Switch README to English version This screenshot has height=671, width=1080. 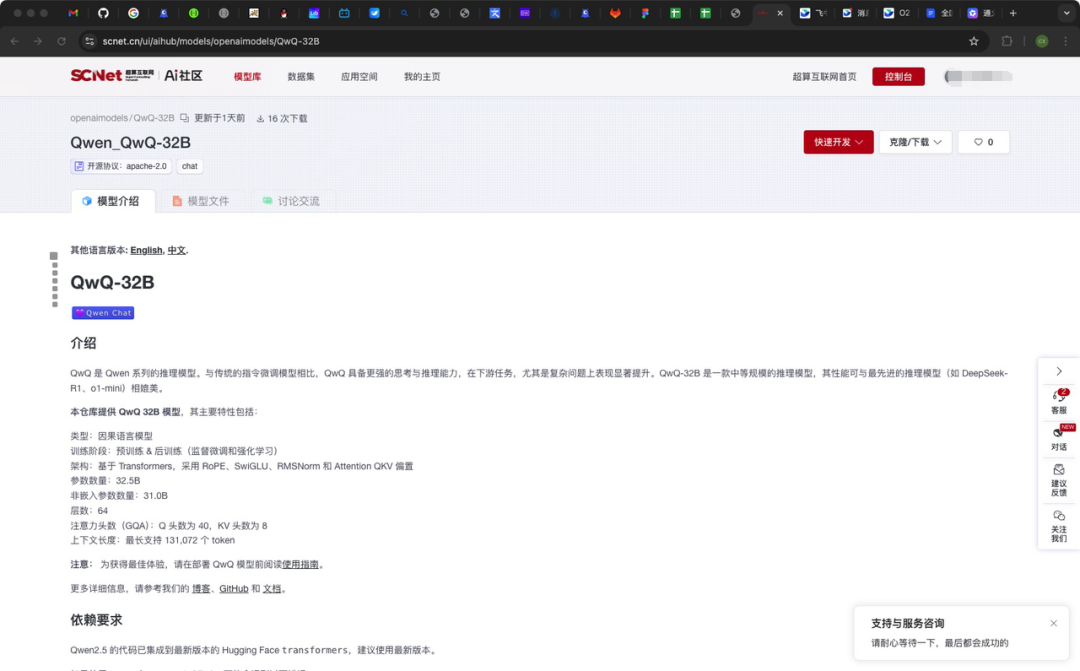pos(146,250)
